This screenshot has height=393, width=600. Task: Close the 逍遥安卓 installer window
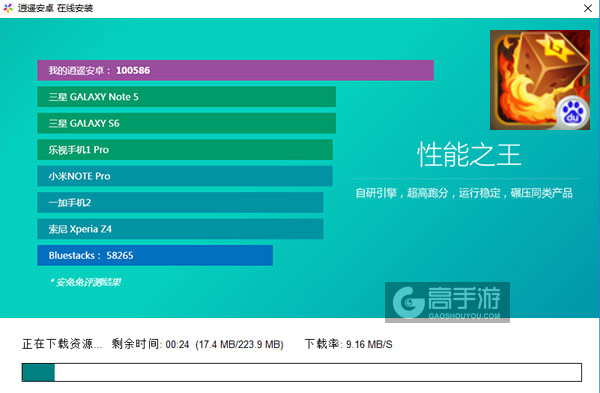[588, 8]
